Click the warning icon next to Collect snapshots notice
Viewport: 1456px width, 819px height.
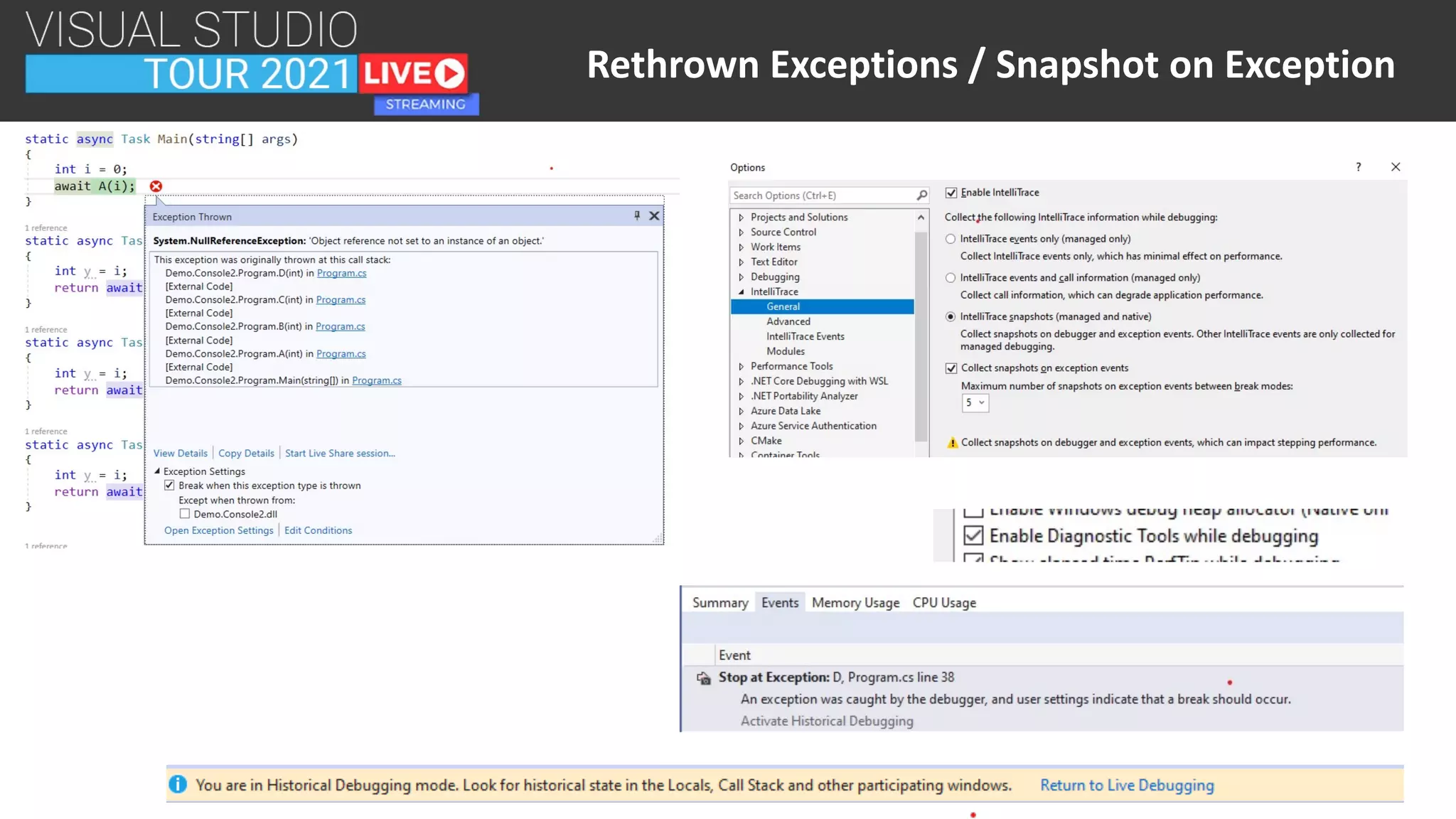[952, 443]
